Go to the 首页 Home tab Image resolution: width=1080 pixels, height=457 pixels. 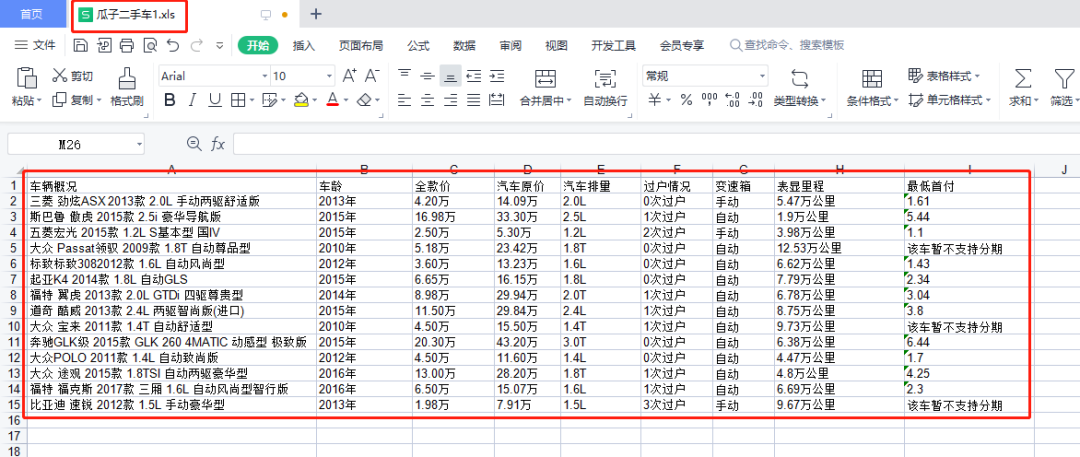[x=32, y=14]
